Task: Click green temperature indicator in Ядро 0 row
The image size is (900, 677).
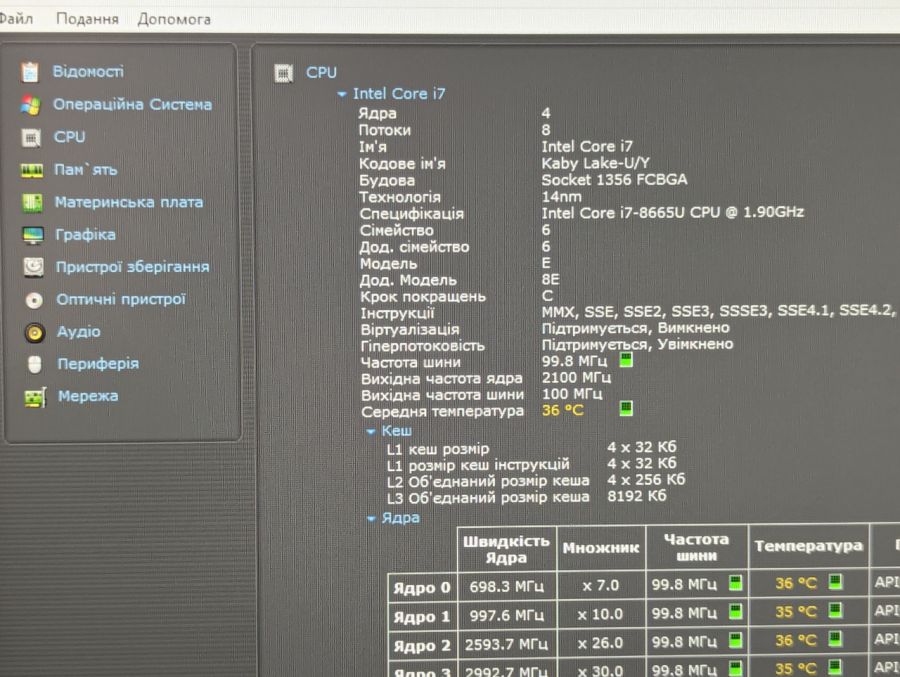Action: 836,582
